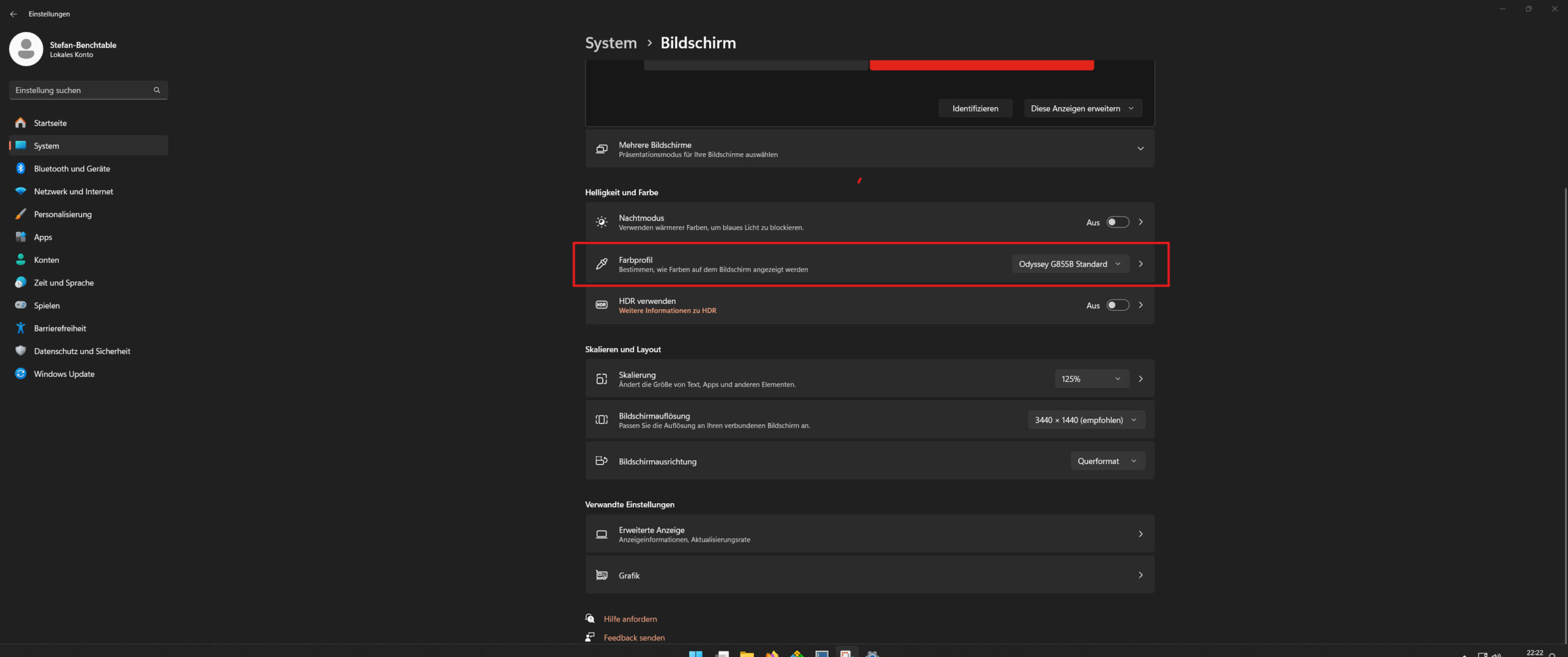Click the magnifier in the settings search box

click(x=157, y=89)
